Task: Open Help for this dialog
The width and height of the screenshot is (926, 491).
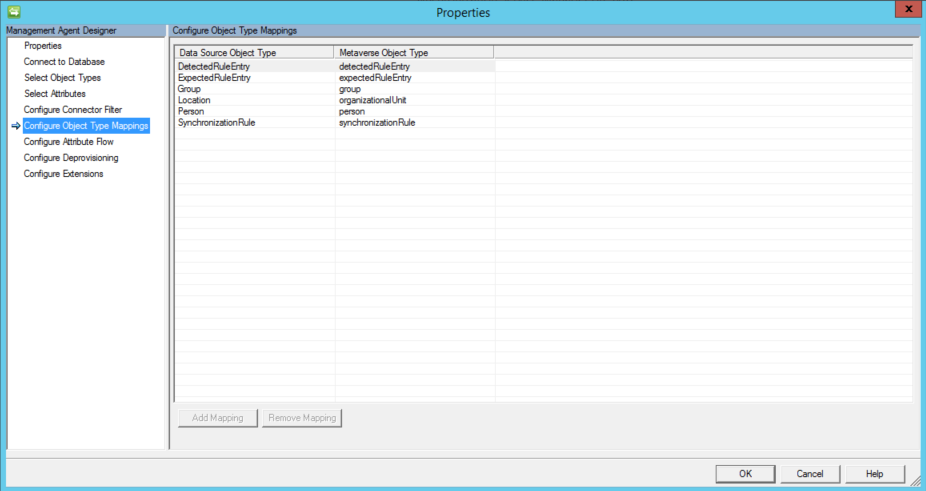Action: coord(875,473)
